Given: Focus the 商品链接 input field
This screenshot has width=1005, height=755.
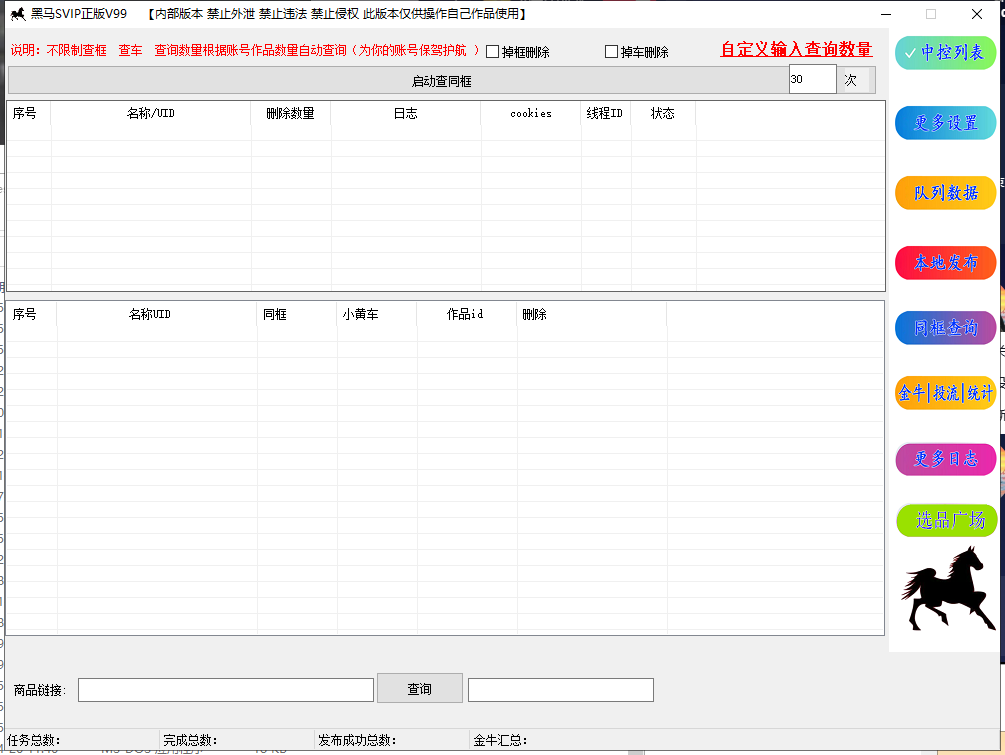Looking at the screenshot, I should click(x=225, y=690).
